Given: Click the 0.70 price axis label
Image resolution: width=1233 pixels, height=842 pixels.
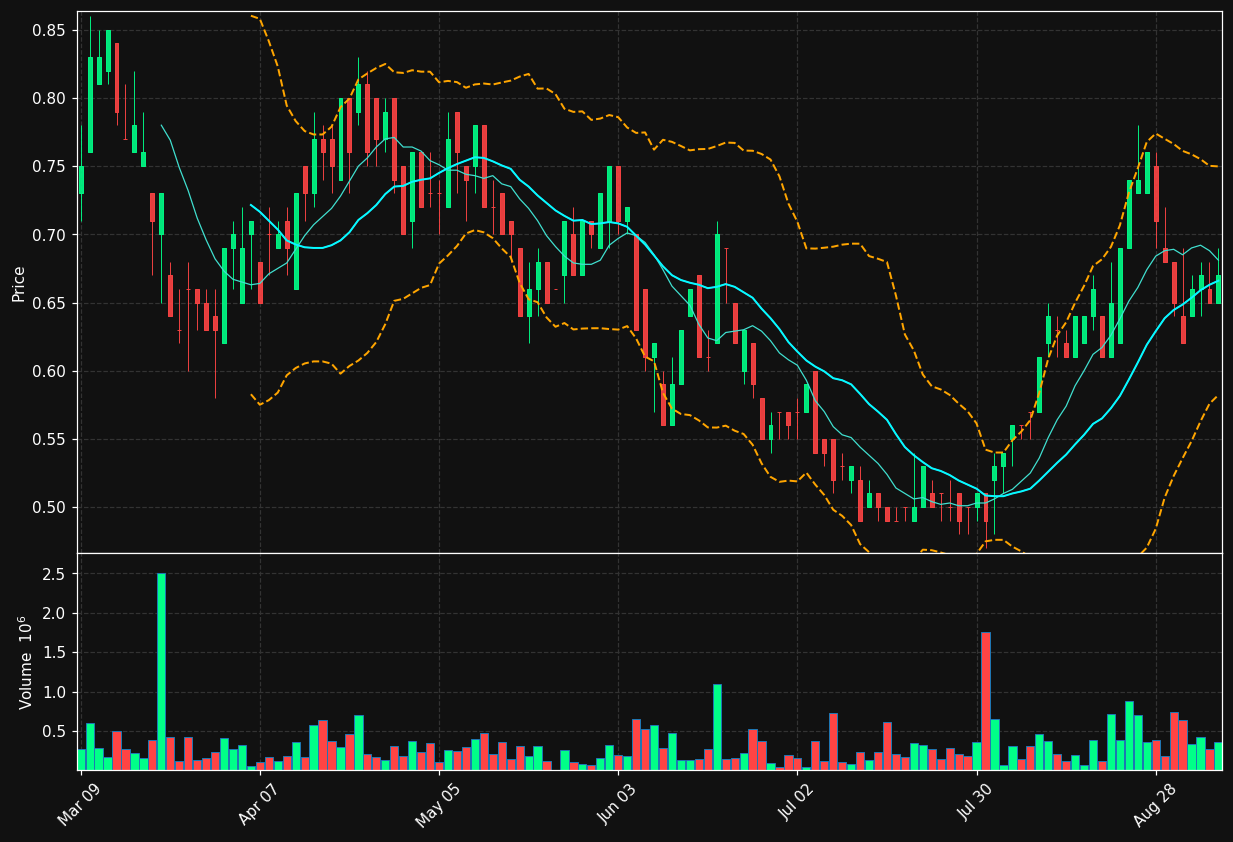Looking at the screenshot, I should click(48, 235).
